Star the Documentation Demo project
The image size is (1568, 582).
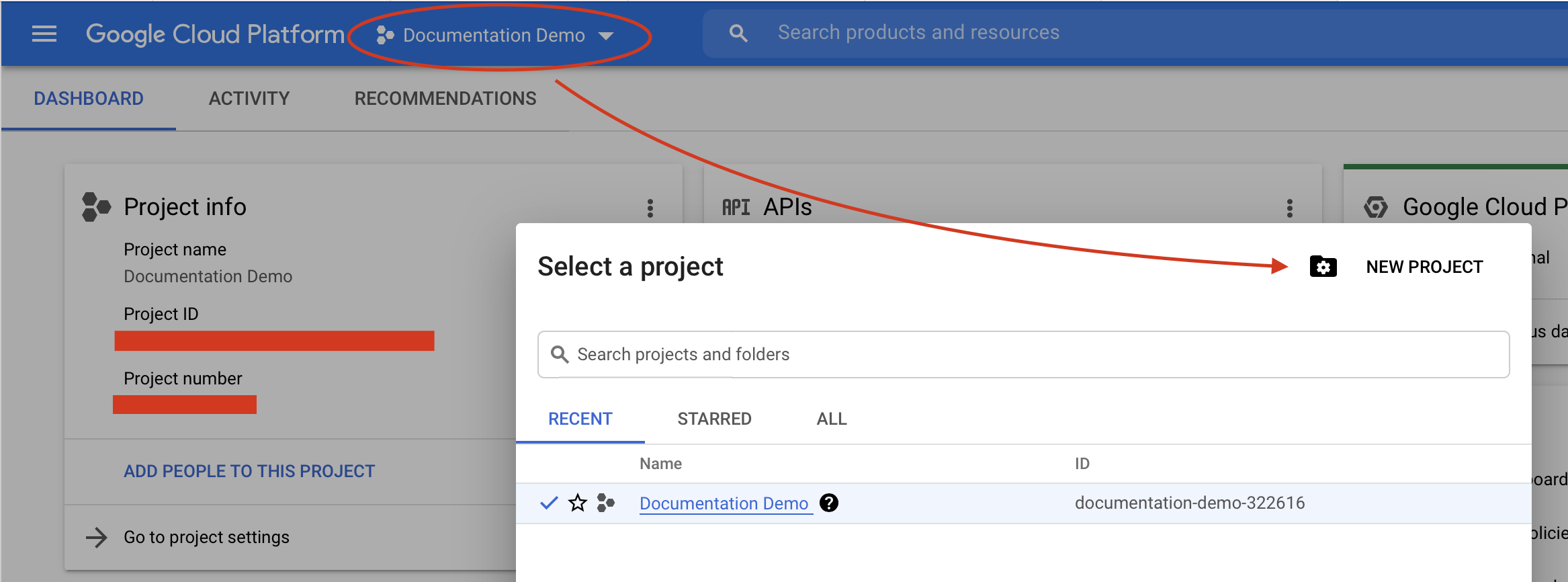[578, 503]
